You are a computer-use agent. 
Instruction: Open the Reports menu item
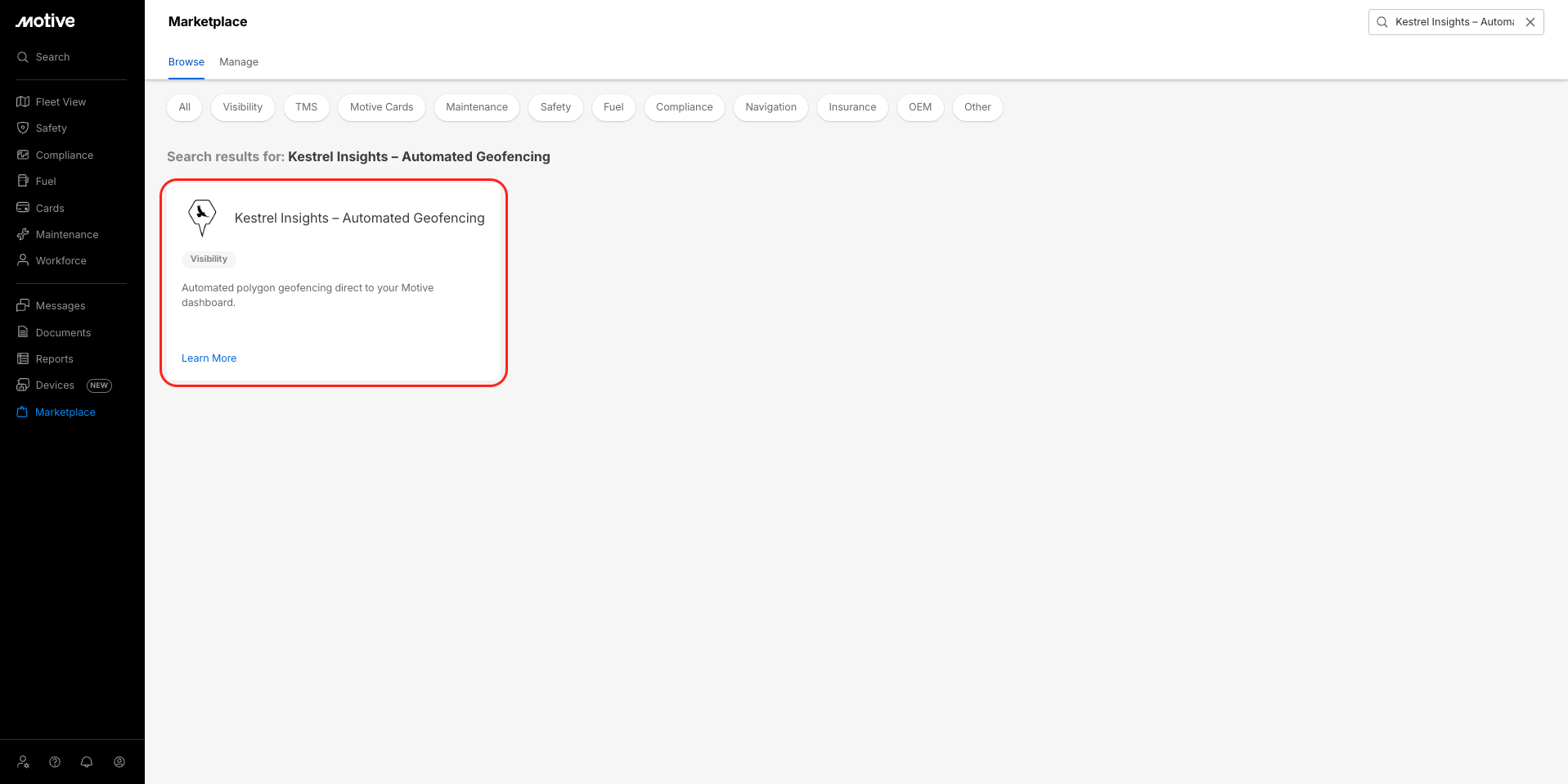pyautogui.click(x=55, y=358)
